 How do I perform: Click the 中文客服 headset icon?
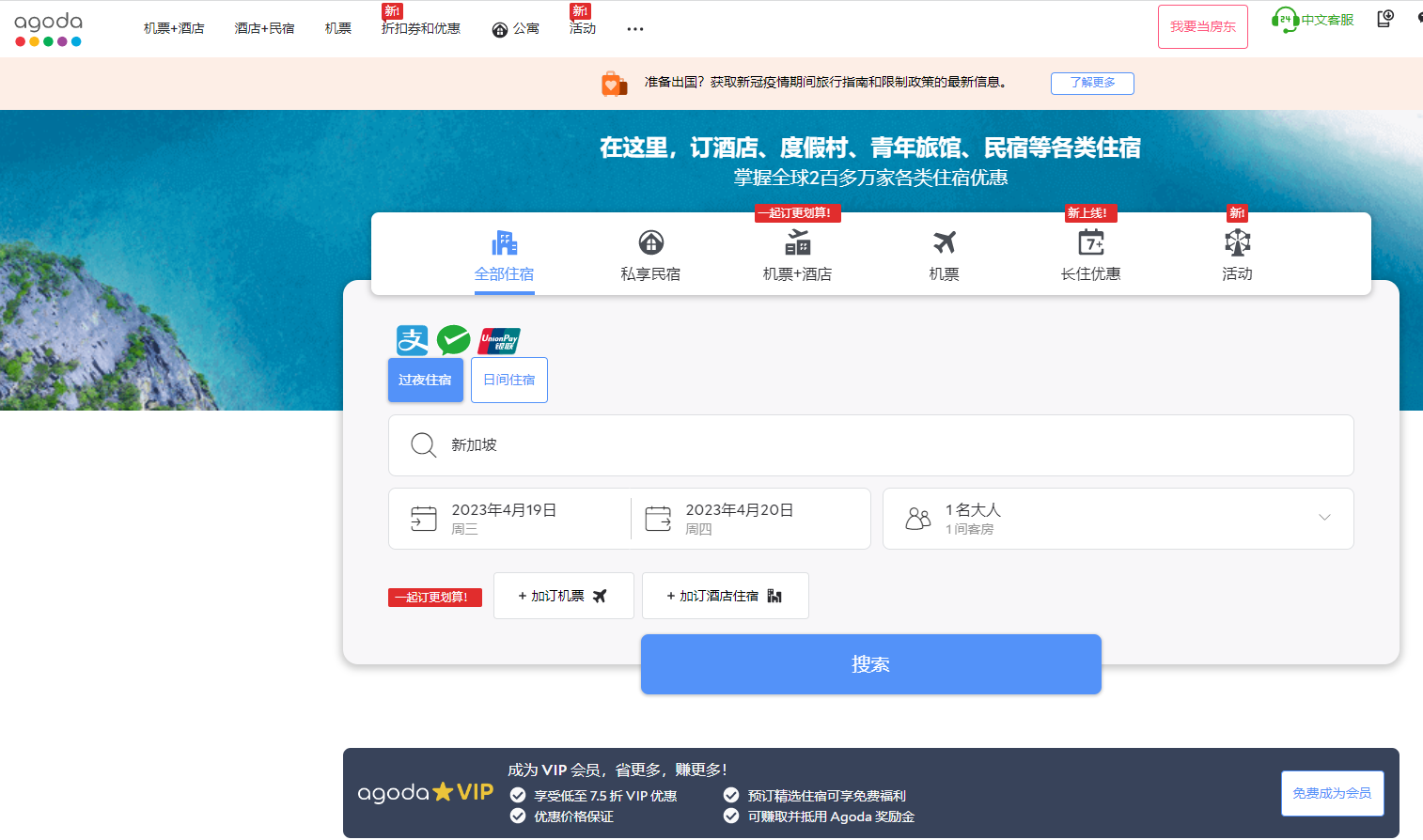click(x=1284, y=20)
